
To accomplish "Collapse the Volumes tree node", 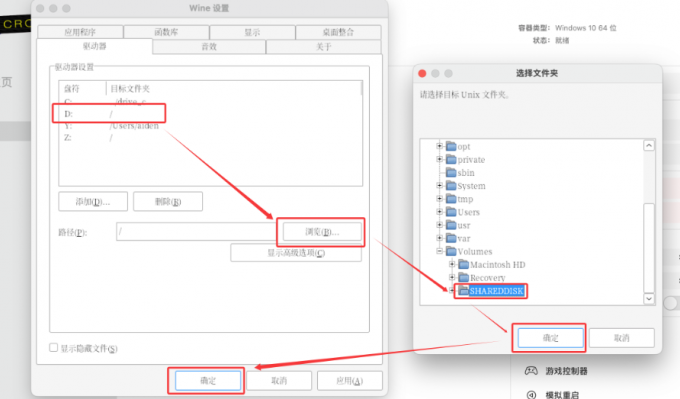I will 439,251.
